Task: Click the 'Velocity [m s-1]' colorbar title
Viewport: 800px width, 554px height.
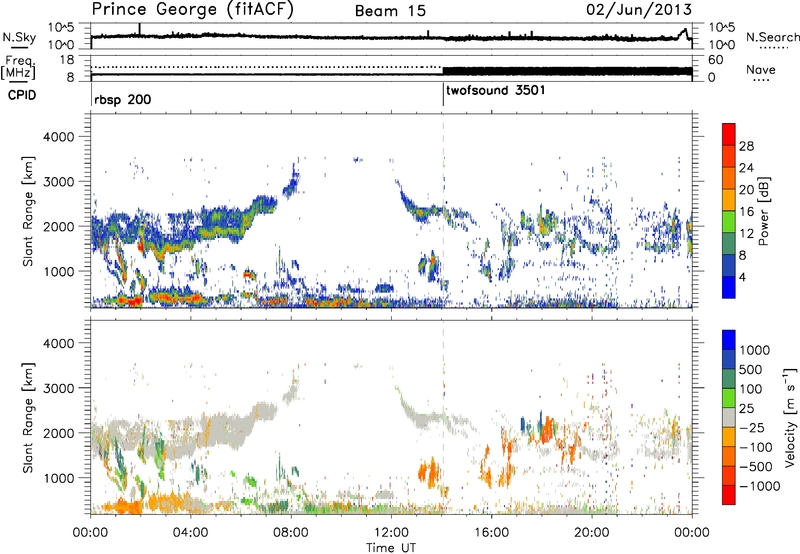Action: pyautogui.click(x=790, y=417)
